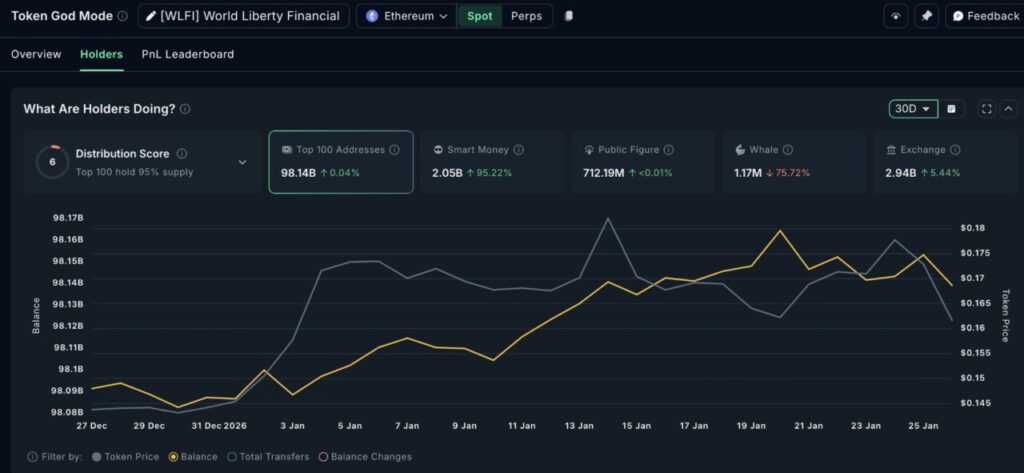
Task: Open the PnL Leaderboard tab
Action: (x=188, y=54)
